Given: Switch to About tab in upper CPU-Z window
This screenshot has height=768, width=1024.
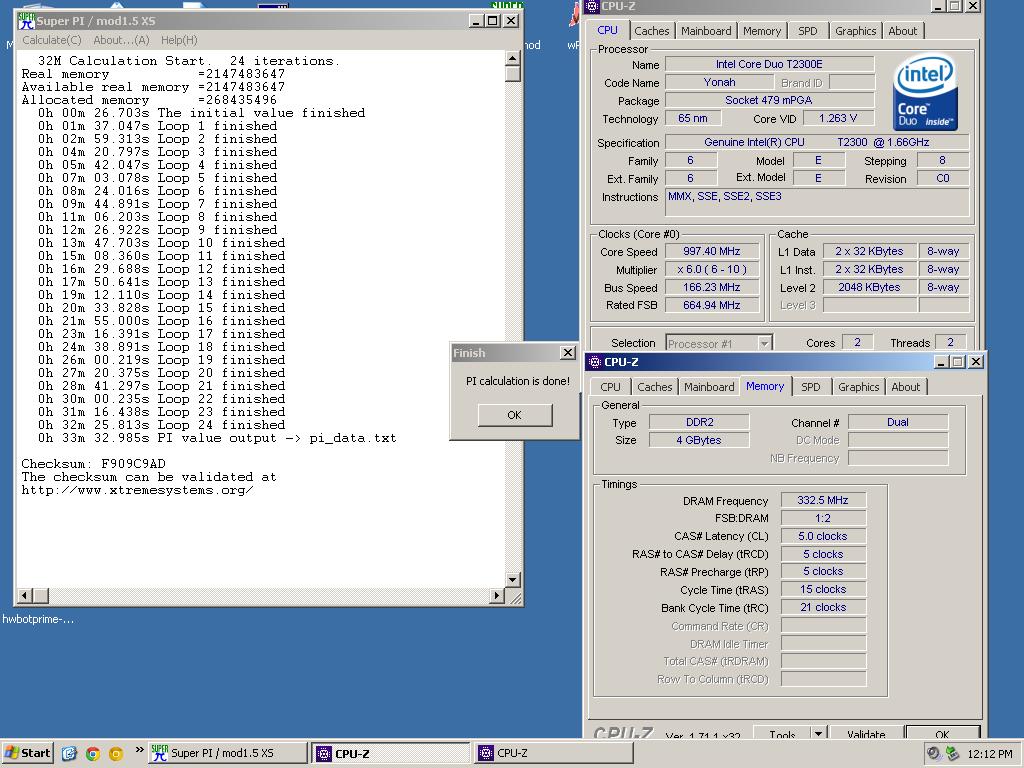Looking at the screenshot, I should (903, 31).
